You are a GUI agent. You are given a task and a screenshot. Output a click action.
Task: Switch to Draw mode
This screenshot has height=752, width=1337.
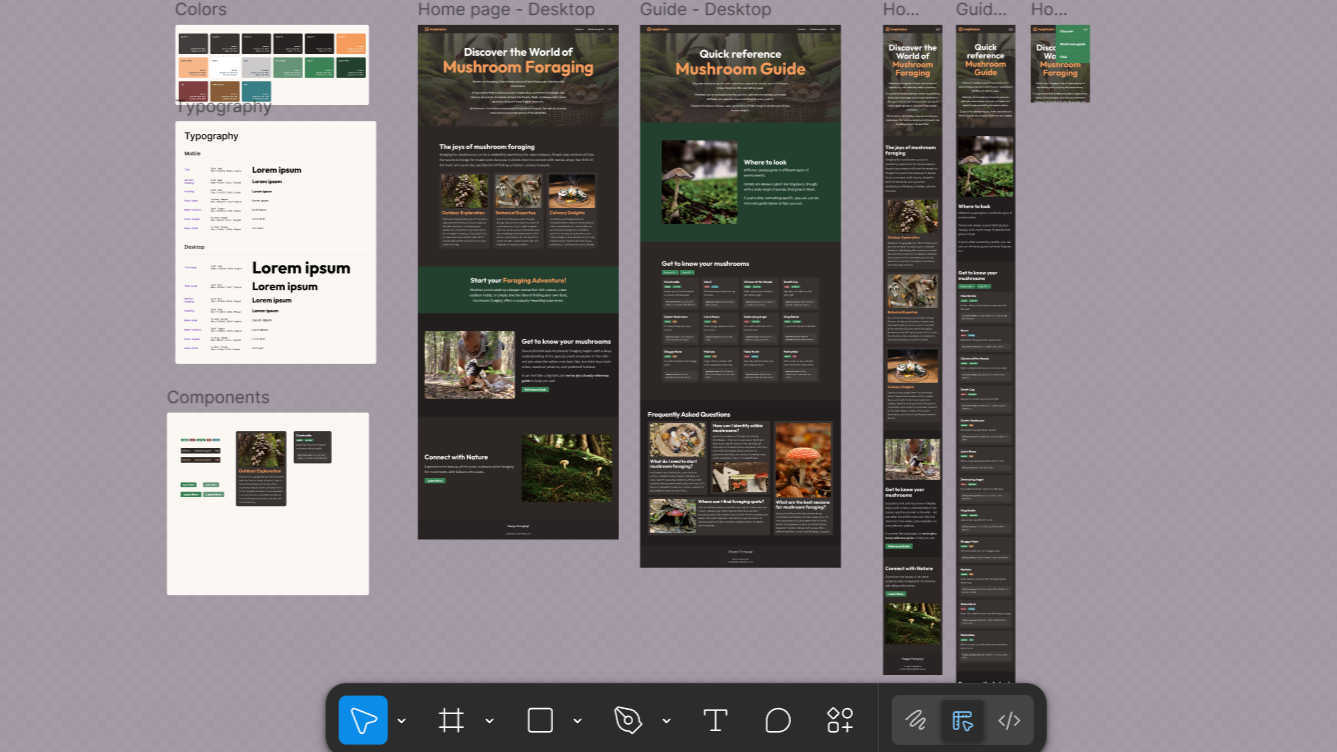pos(916,720)
